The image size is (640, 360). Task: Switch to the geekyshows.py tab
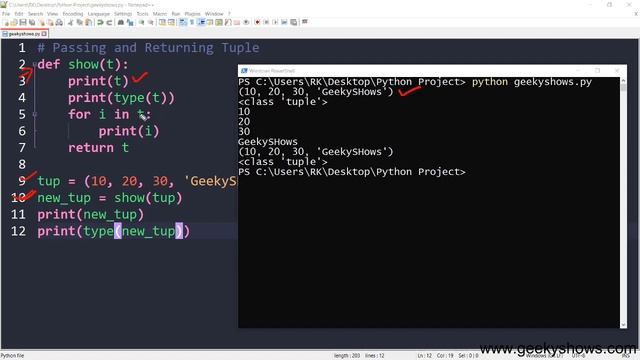[24, 34]
